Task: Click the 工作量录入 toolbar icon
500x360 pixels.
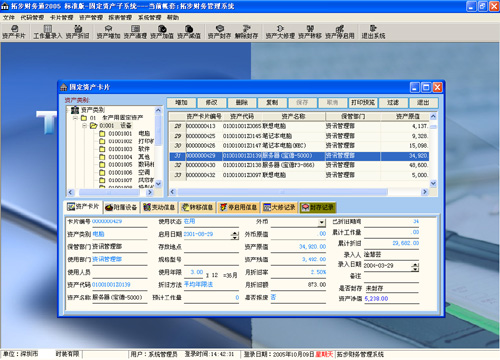Action: pos(48,32)
